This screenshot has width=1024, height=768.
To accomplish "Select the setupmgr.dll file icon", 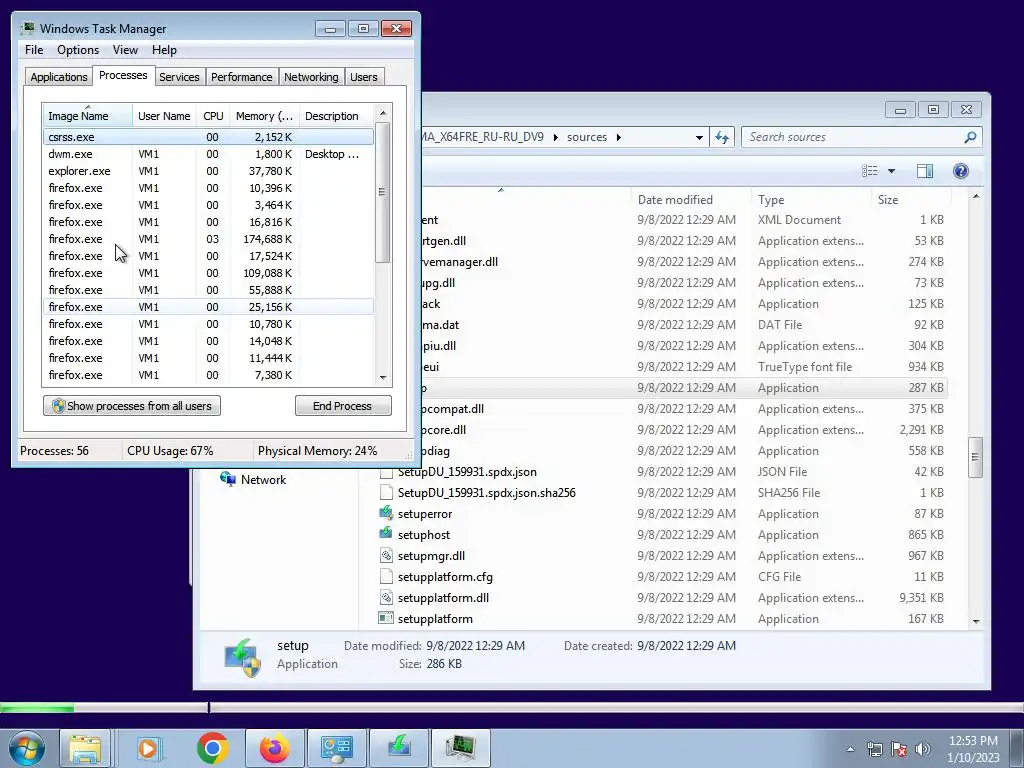I will coord(386,556).
